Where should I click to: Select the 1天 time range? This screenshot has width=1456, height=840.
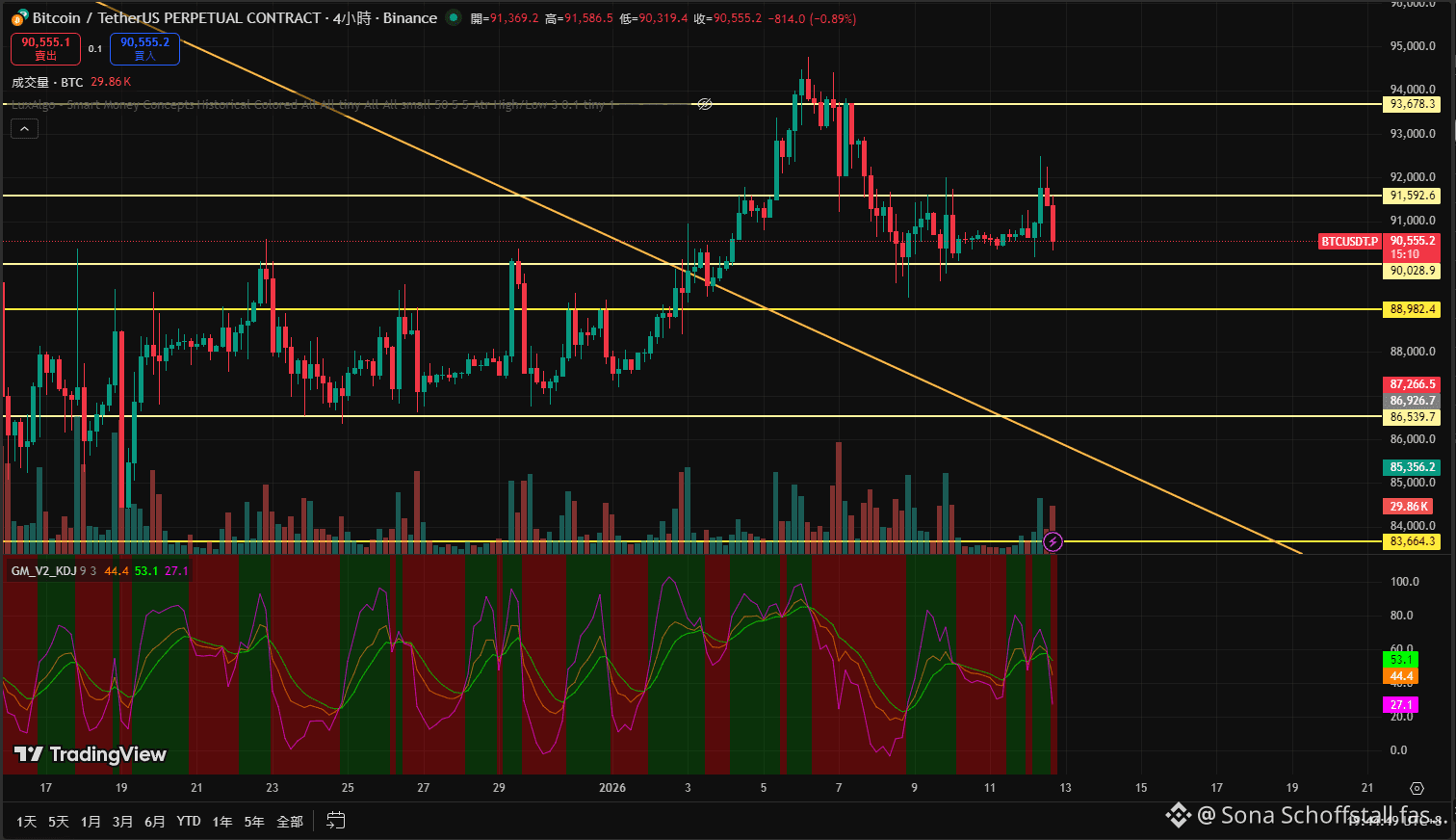(26, 822)
